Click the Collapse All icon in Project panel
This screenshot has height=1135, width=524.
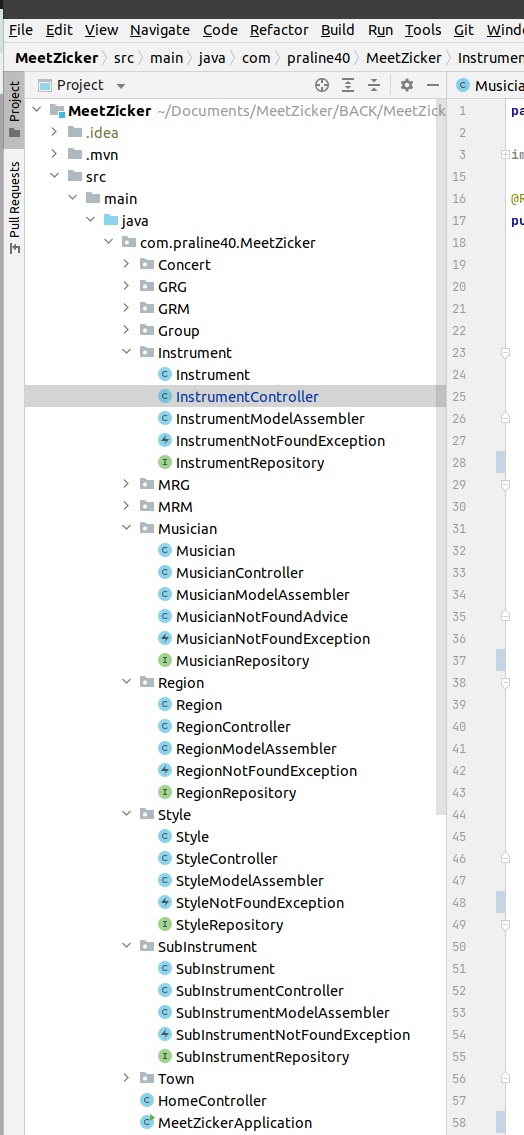[373, 85]
